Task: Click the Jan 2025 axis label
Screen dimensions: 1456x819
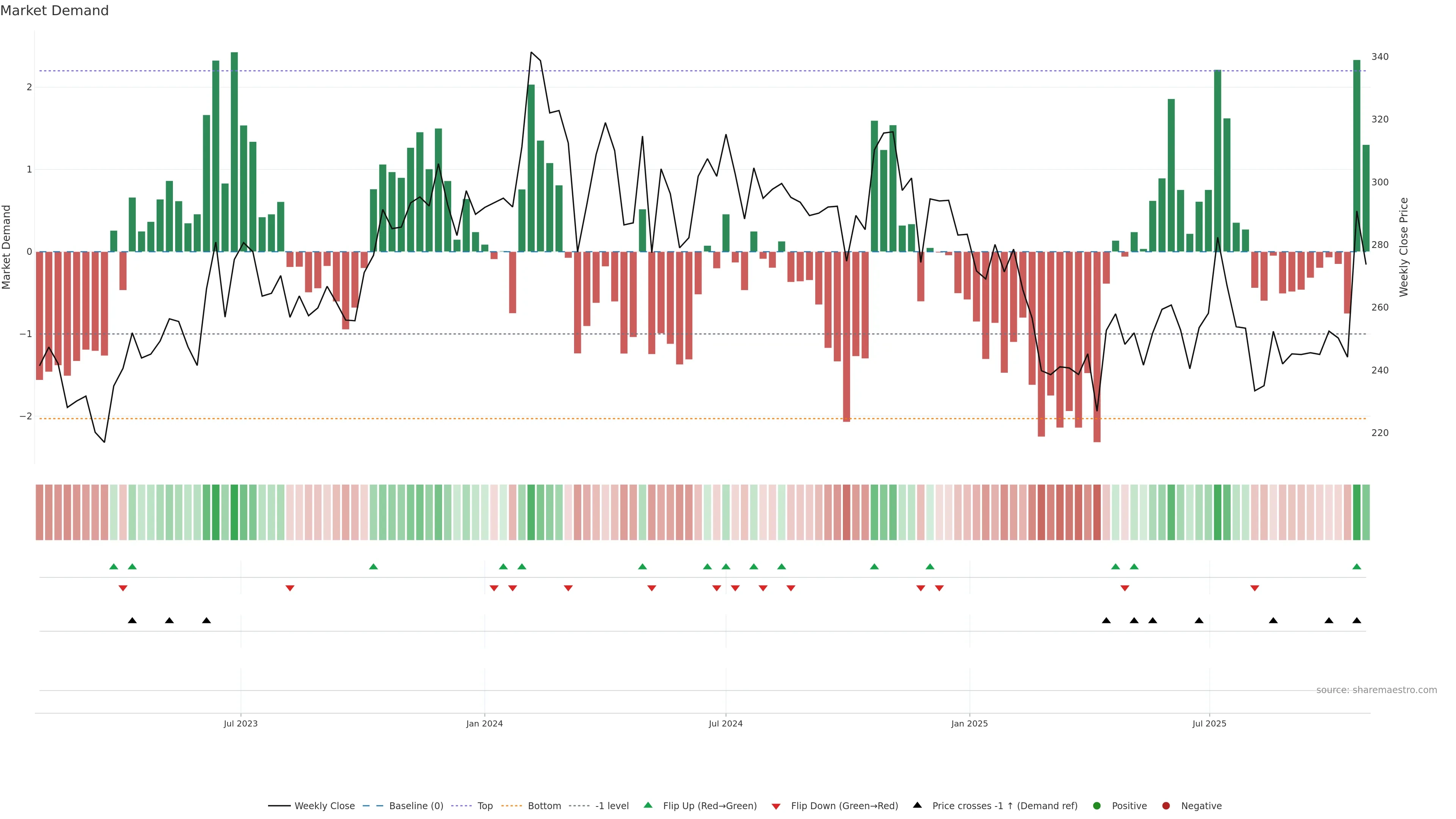Action: coord(970,723)
